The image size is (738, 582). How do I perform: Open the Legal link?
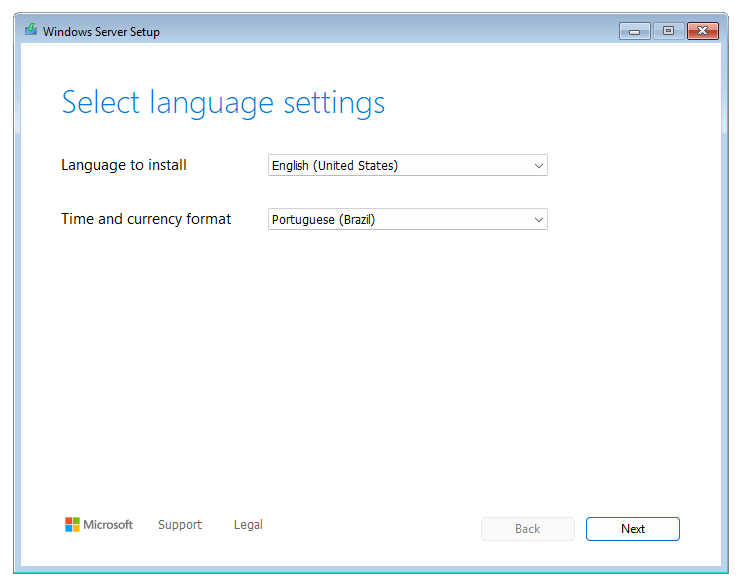click(248, 525)
